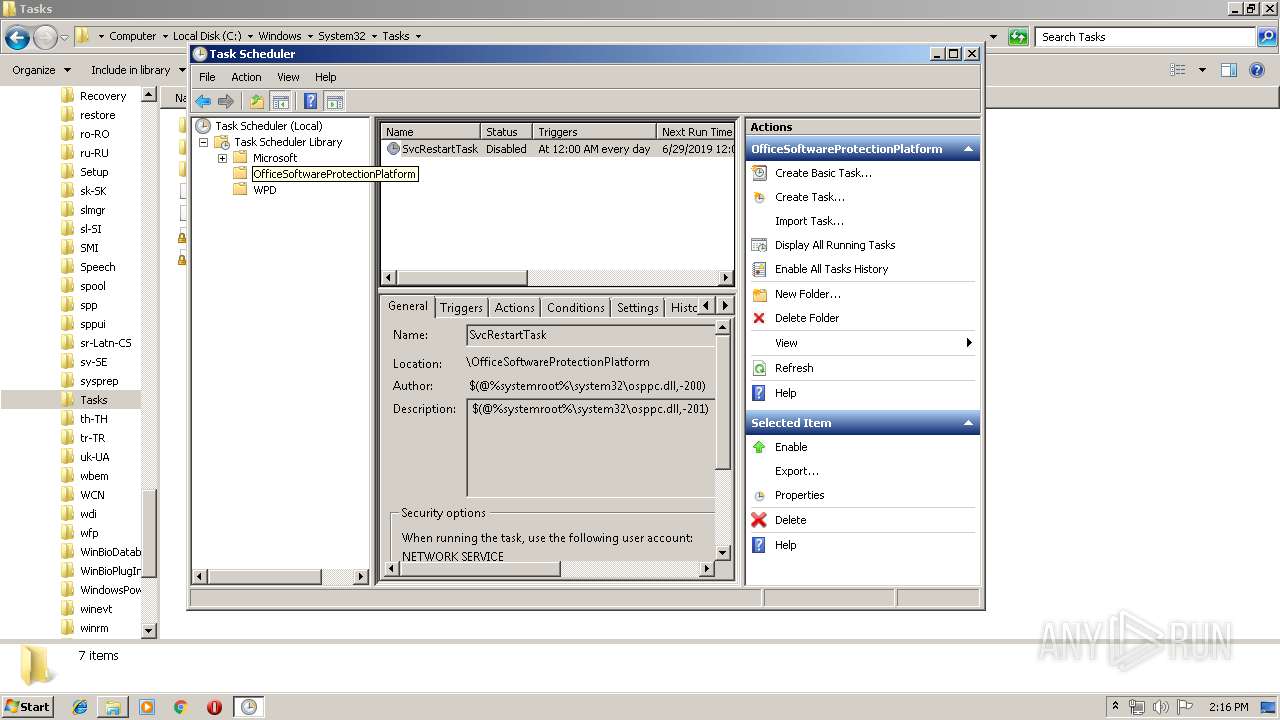Open the File menu
1280x720 pixels.
click(x=207, y=77)
